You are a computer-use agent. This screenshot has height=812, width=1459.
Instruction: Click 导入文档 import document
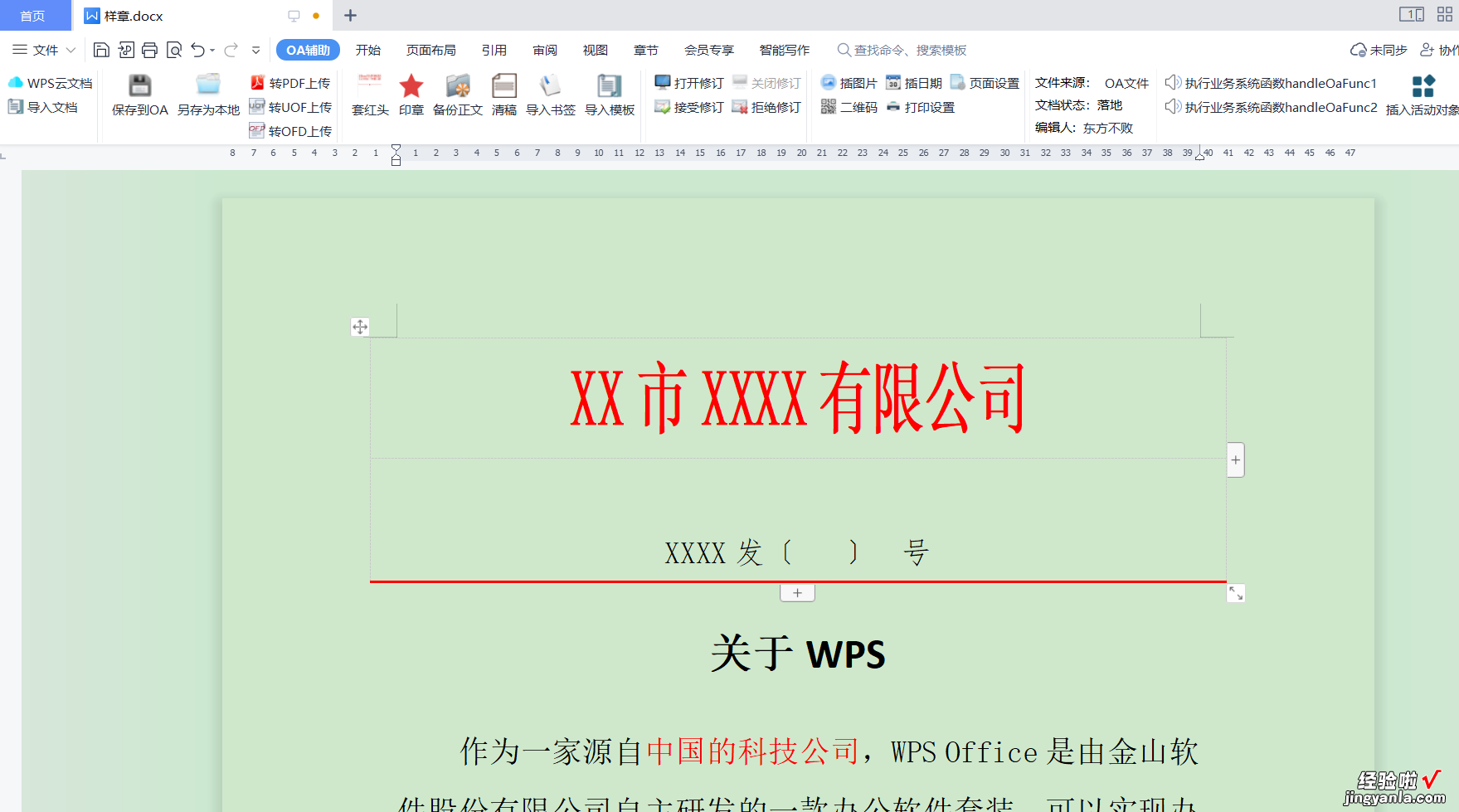click(x=42, y=107)
